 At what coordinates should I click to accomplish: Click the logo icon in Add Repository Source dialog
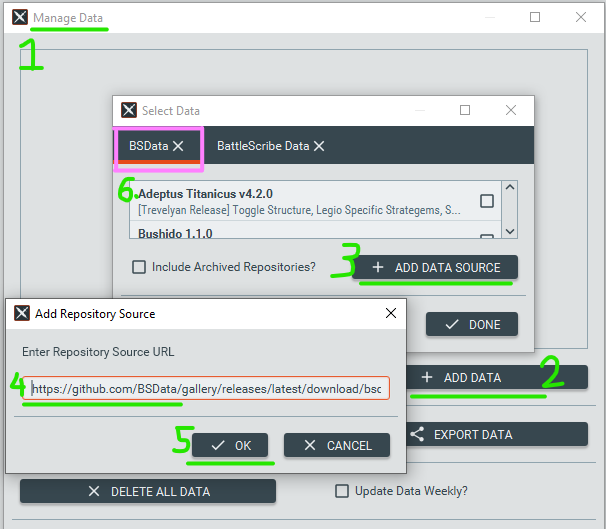click(x=22, y=313)
